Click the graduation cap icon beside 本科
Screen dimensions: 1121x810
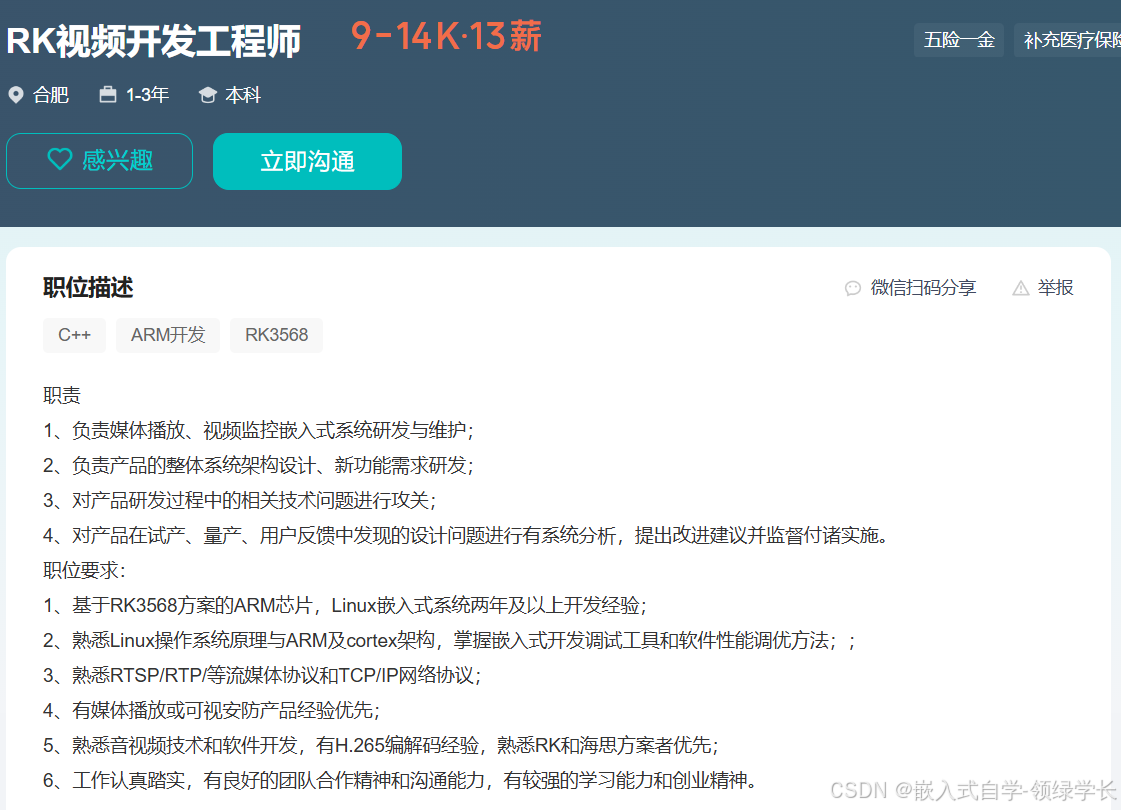click(207, 95)
